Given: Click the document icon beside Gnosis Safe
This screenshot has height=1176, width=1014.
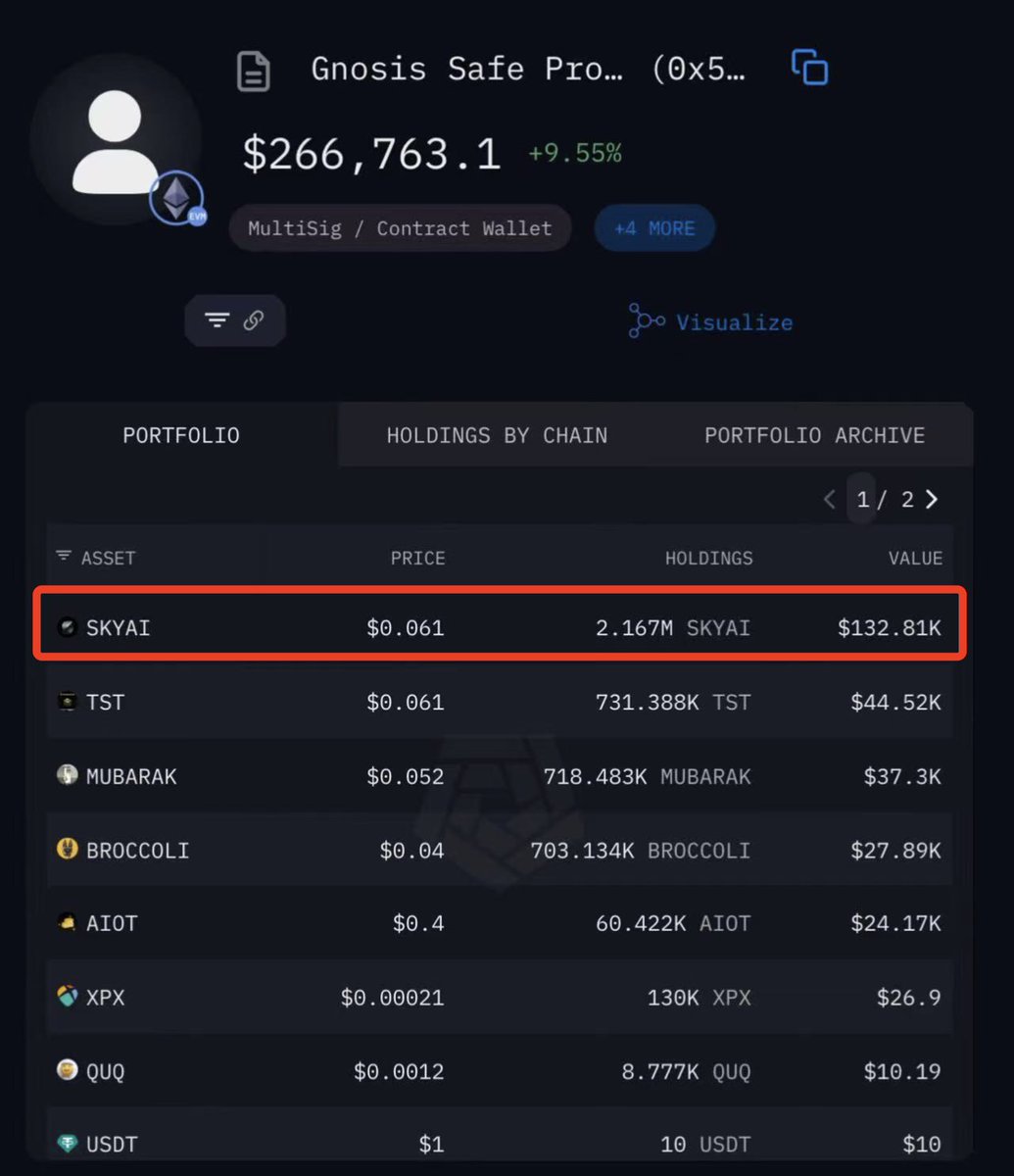Looking at the screenshot, I should tap(254, 72).
